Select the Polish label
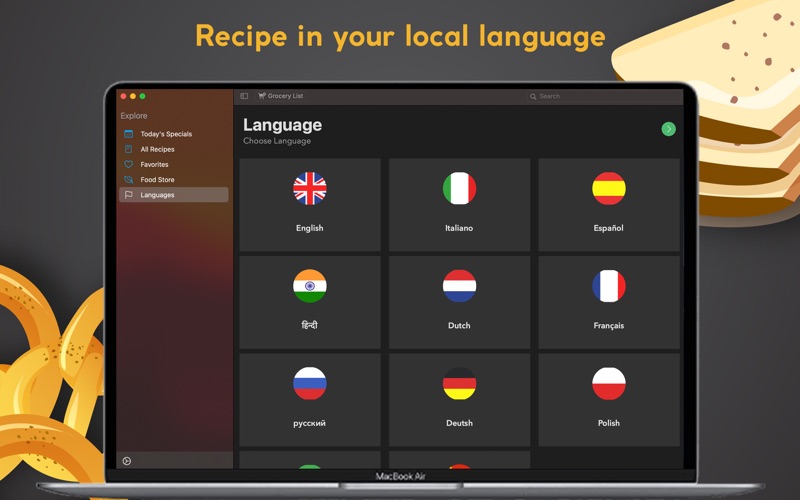 [609, 423]
